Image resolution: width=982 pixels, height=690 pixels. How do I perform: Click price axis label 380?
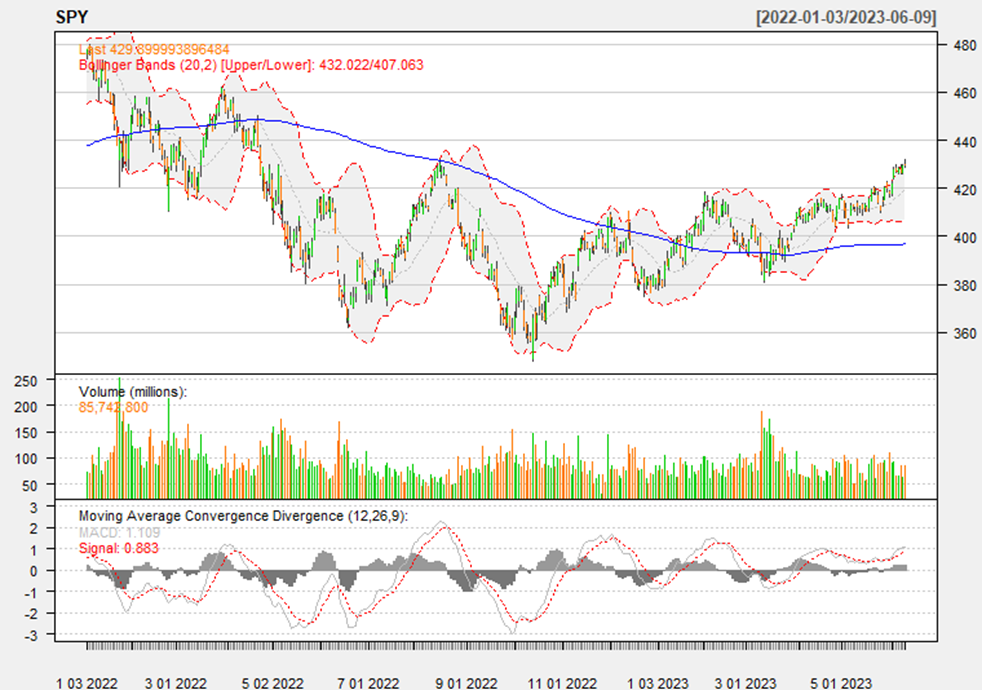(964, 286)
